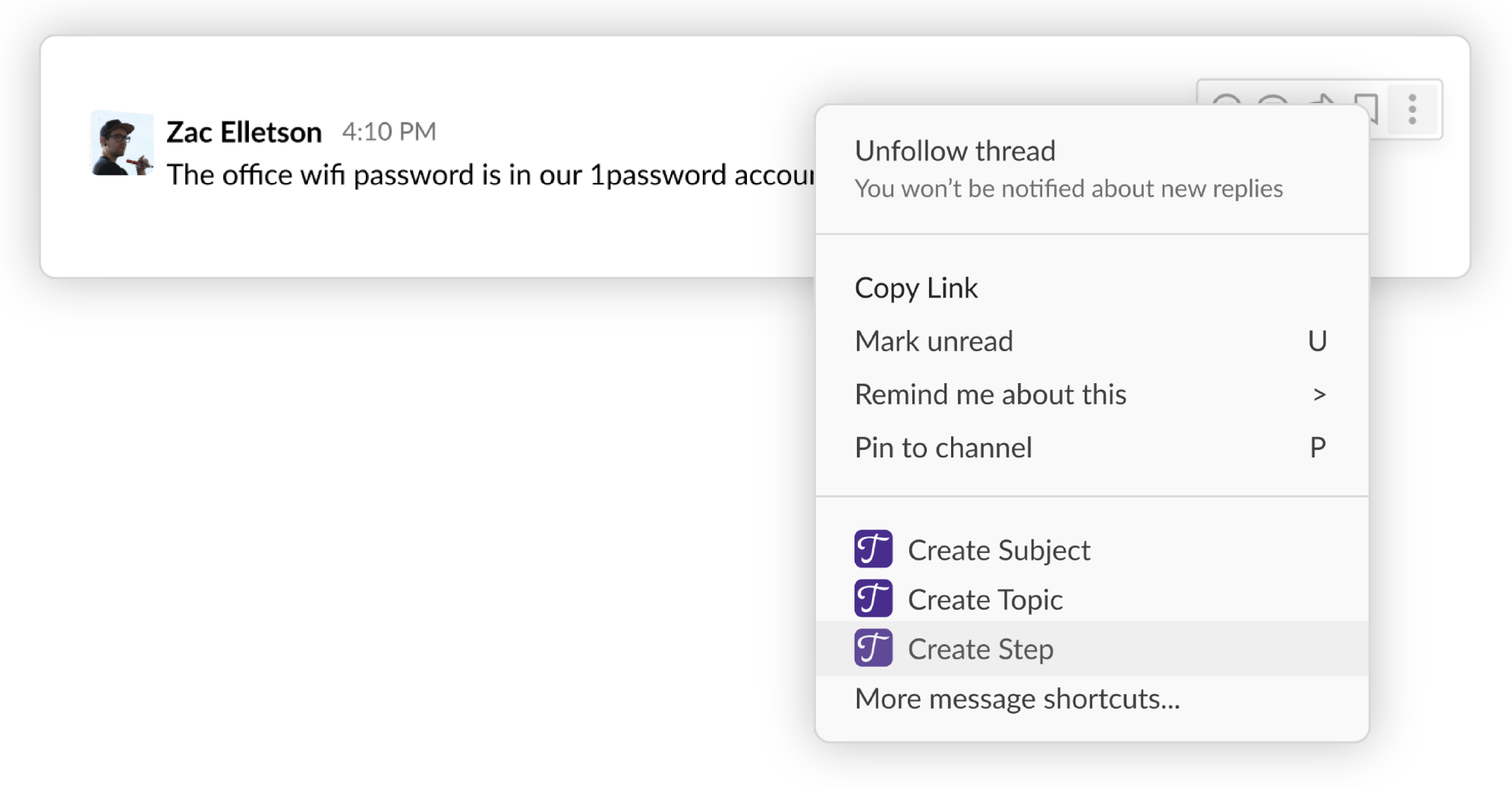1512x789 pixels.
Task: Click the Trainual icon beside Create Subject
Action: tap(873, 549)
